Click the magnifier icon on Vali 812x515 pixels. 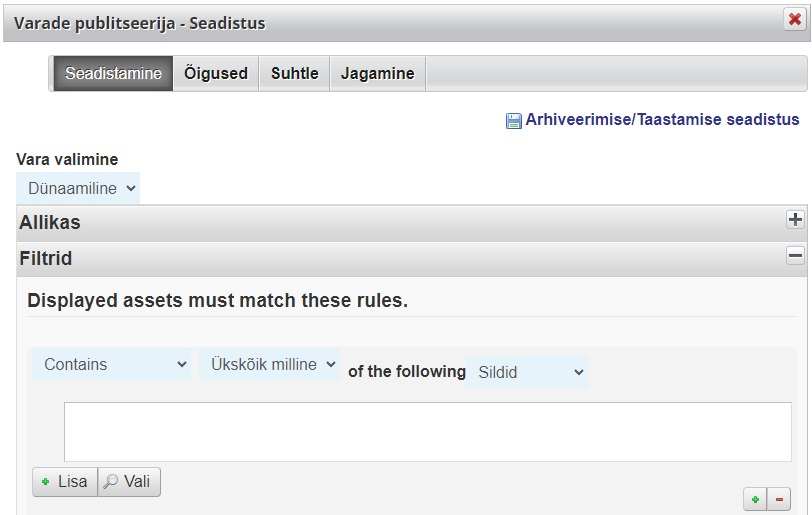(110, 482)
